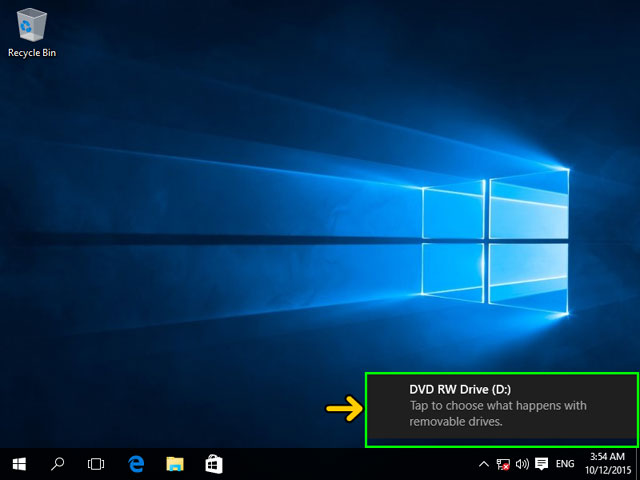Click the network status tray icon
This screenshot has height=480, width=640.
point(503,464)
